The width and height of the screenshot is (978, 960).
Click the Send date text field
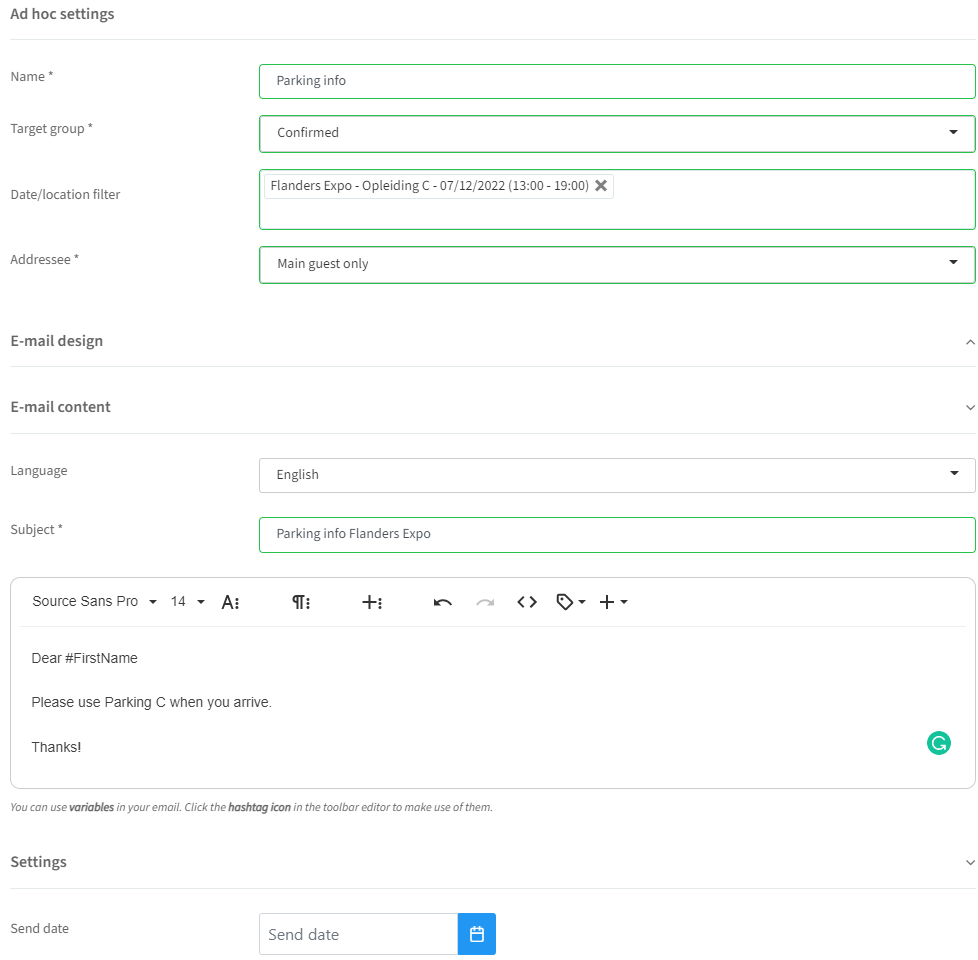point(359,934)
